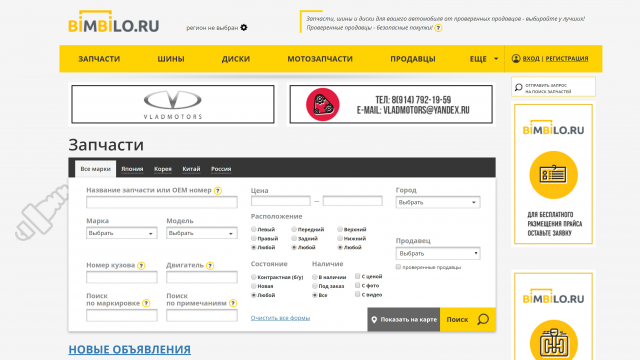This screenshot has height=360, width=640.
Task: Switch to Китай tab
Action: click(191, 169)
